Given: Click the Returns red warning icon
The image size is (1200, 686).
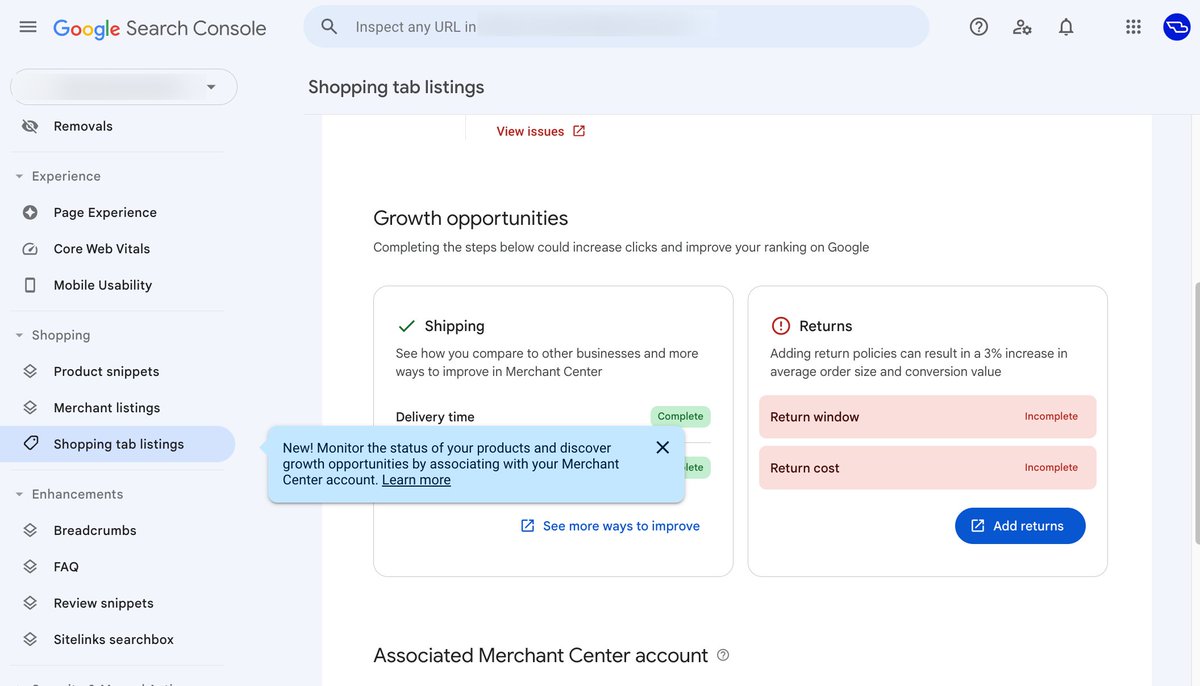Looking at the screenshot, I should coord(781,326).
